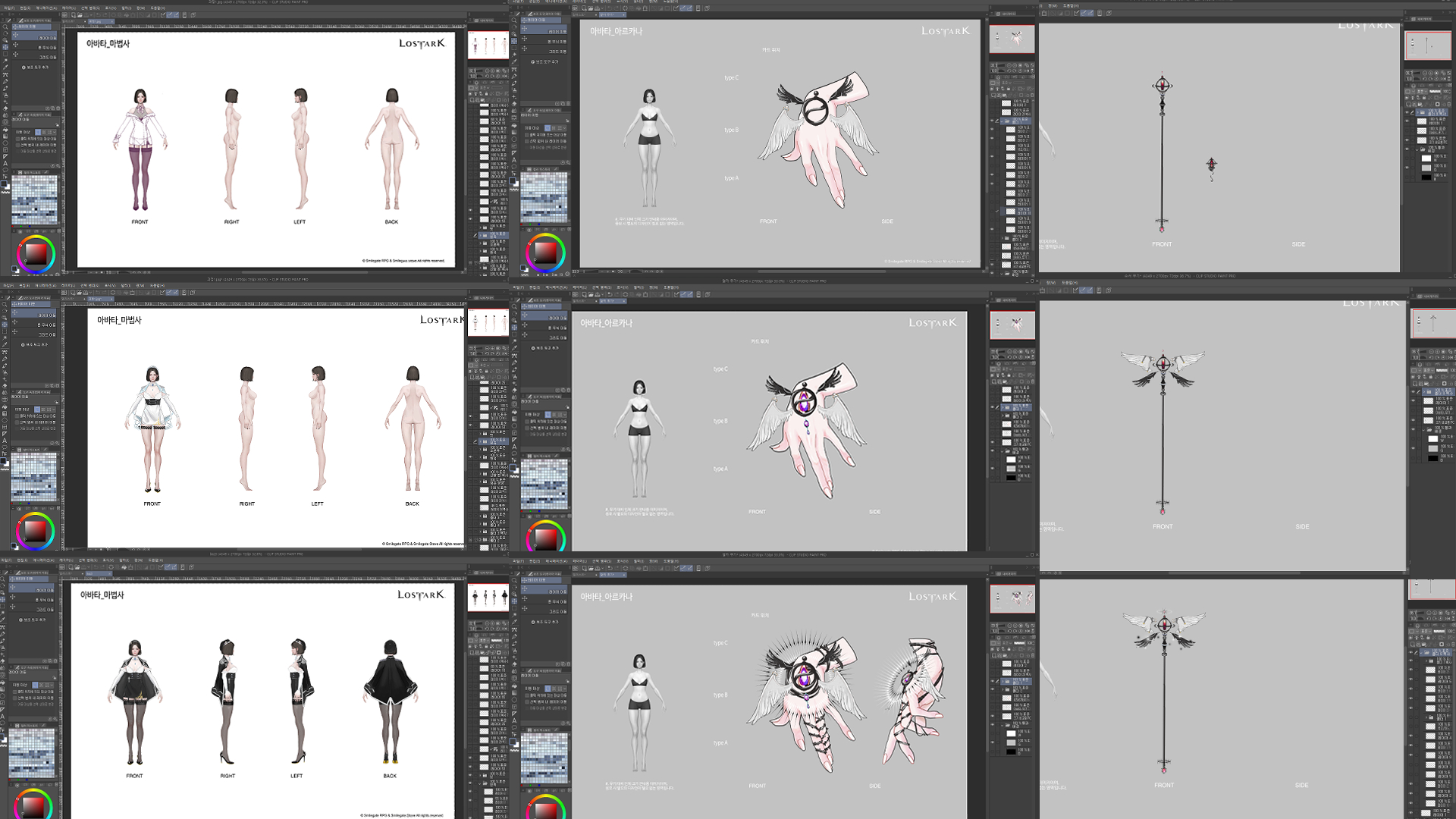
Task: Toggle first checkbox in middle-left Tool Property panel
Action: [17, 416]
